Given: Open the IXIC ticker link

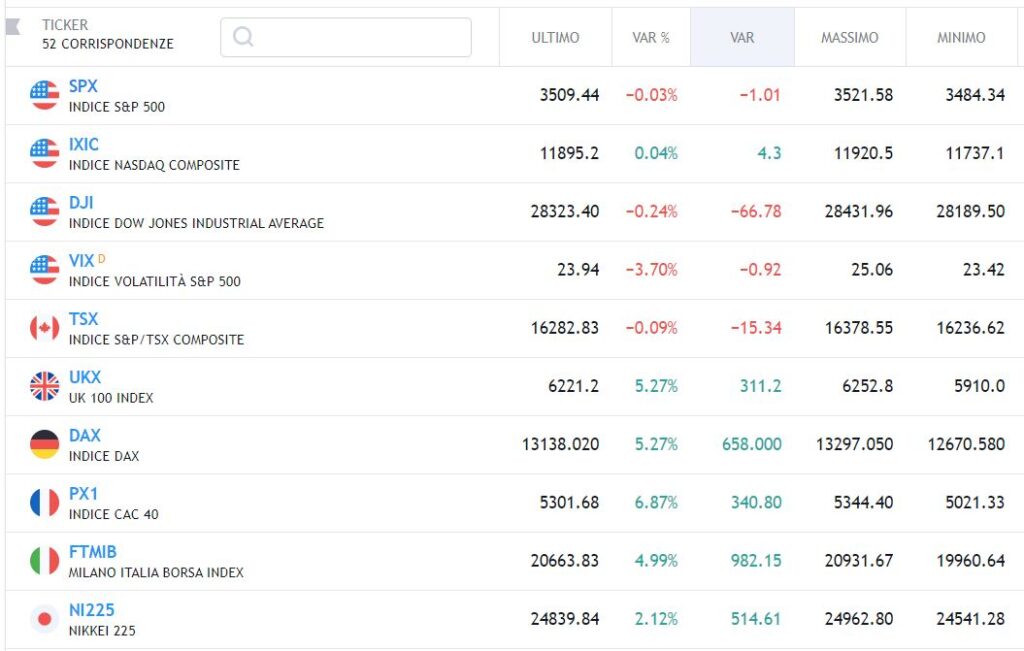Looking at the screenshot, I should point(84,144).
